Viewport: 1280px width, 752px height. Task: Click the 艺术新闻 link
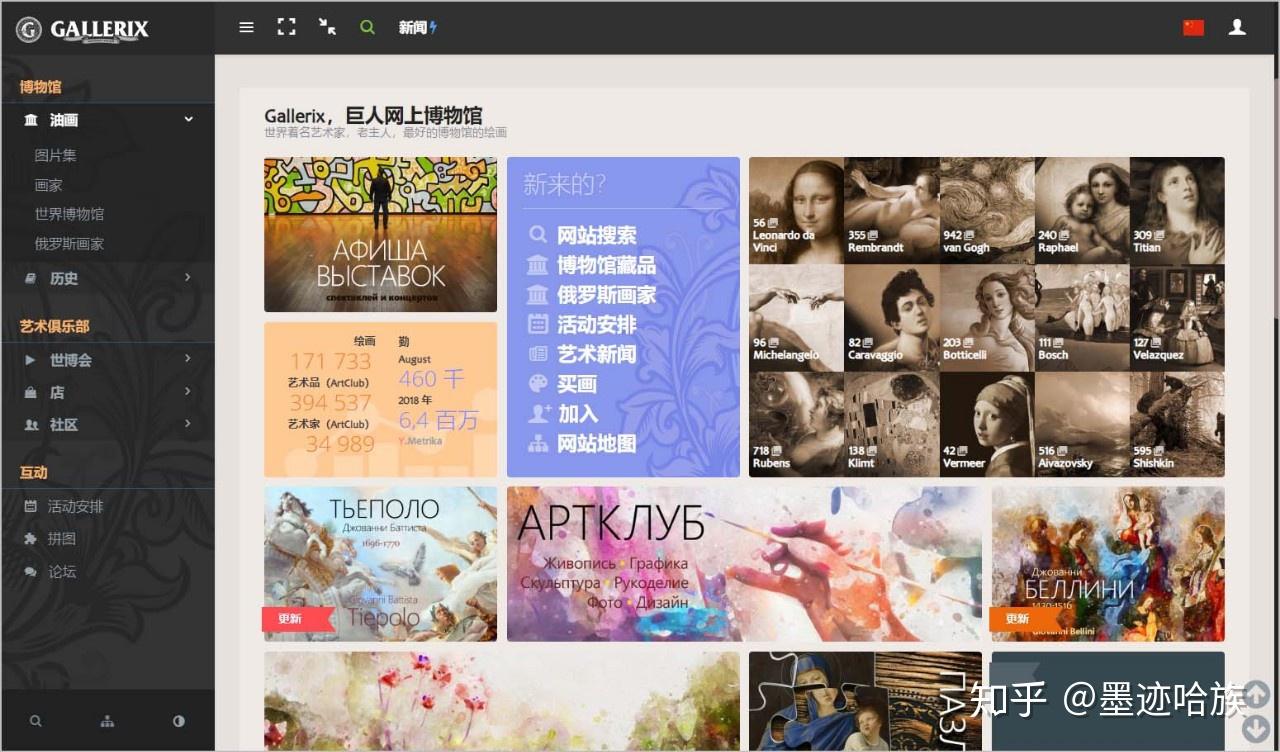coord(596,354)
